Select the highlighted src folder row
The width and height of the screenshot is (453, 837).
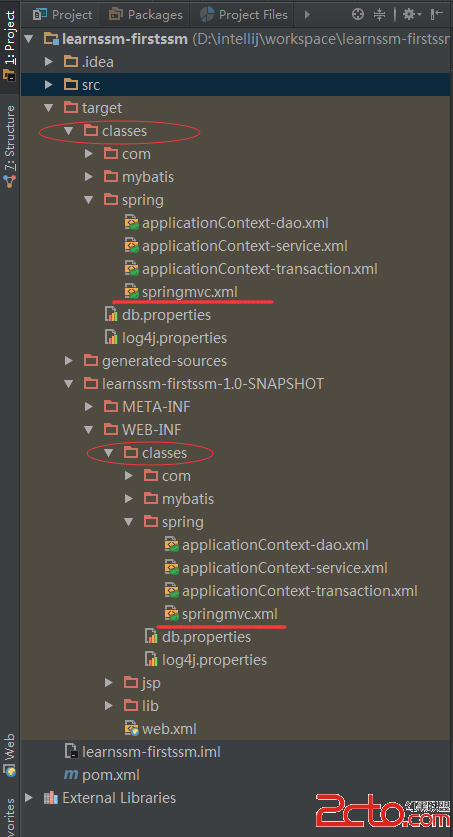pyautogui.click(x=237, y=85)
